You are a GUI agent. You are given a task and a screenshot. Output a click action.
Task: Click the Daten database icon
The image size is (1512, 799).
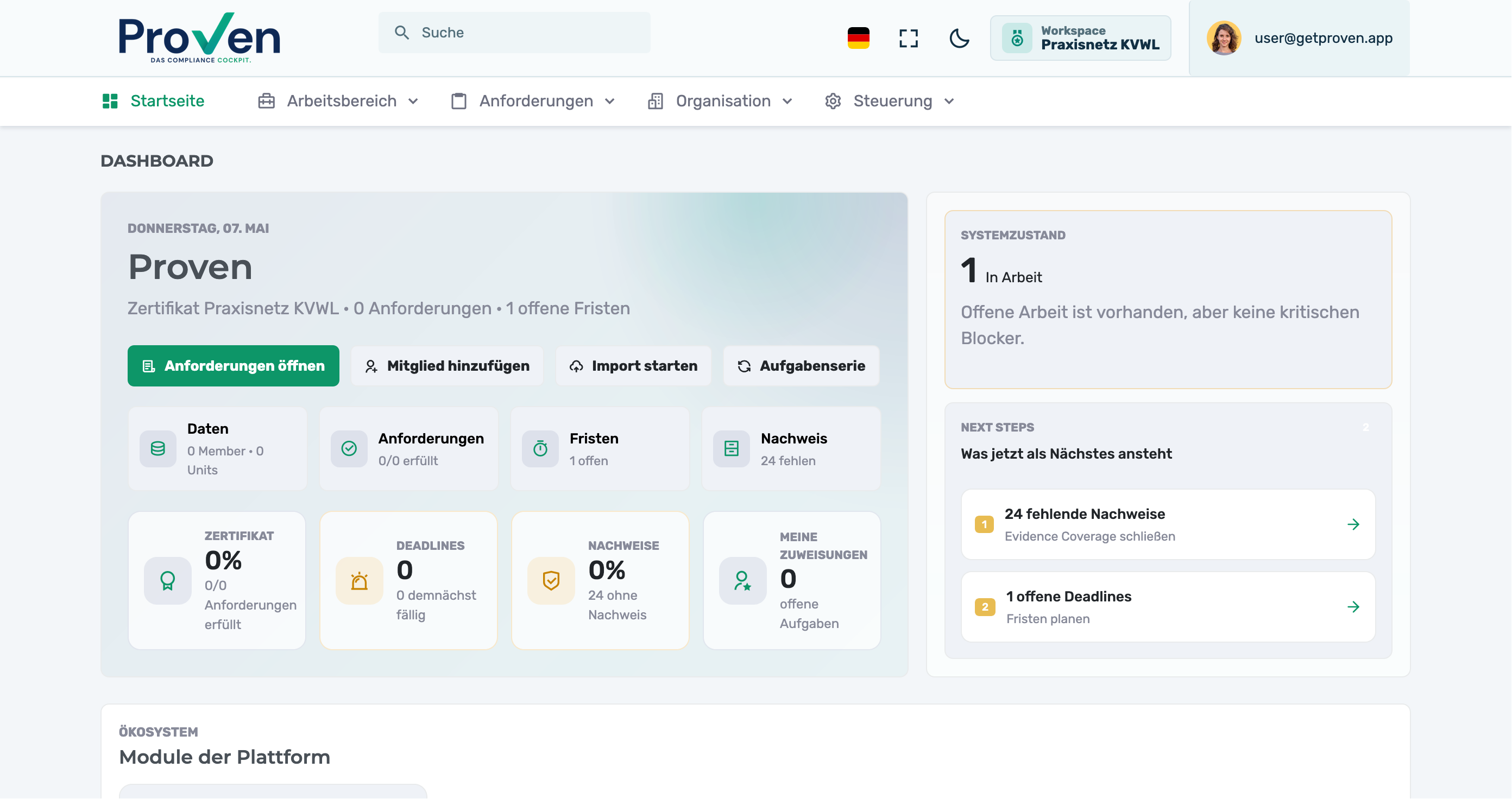(x=158, y=449)
